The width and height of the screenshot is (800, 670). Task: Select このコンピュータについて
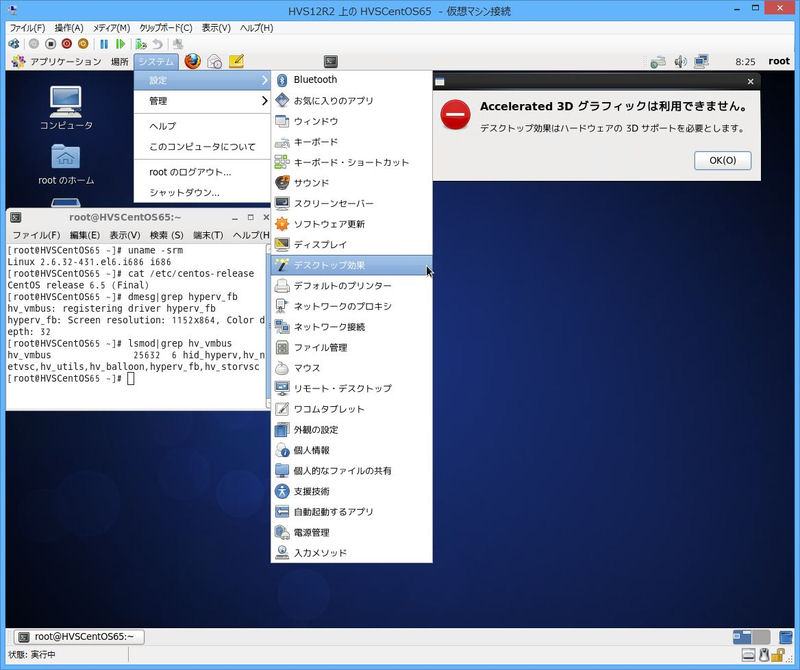(202, 146)
